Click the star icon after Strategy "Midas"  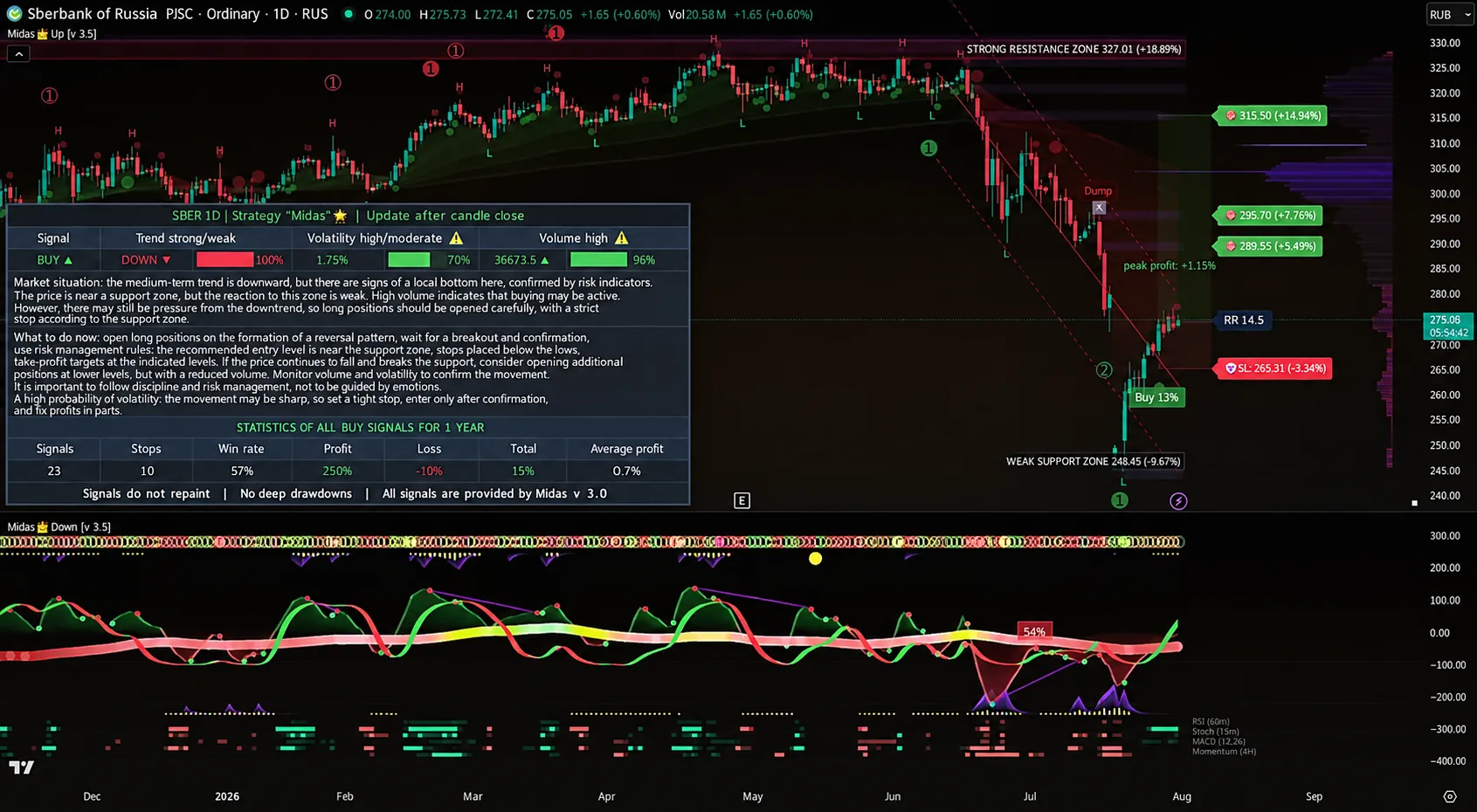[x=340, y=216]
